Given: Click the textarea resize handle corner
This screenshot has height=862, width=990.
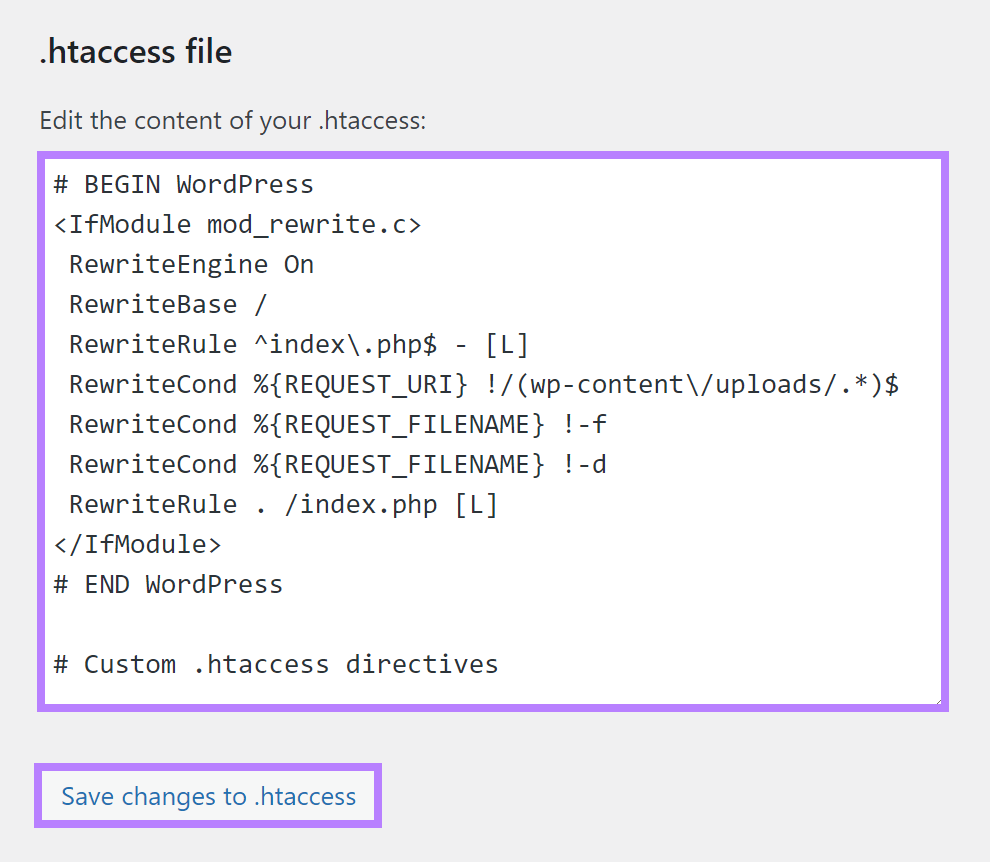Looking at the screenshot, I should 936,700.
